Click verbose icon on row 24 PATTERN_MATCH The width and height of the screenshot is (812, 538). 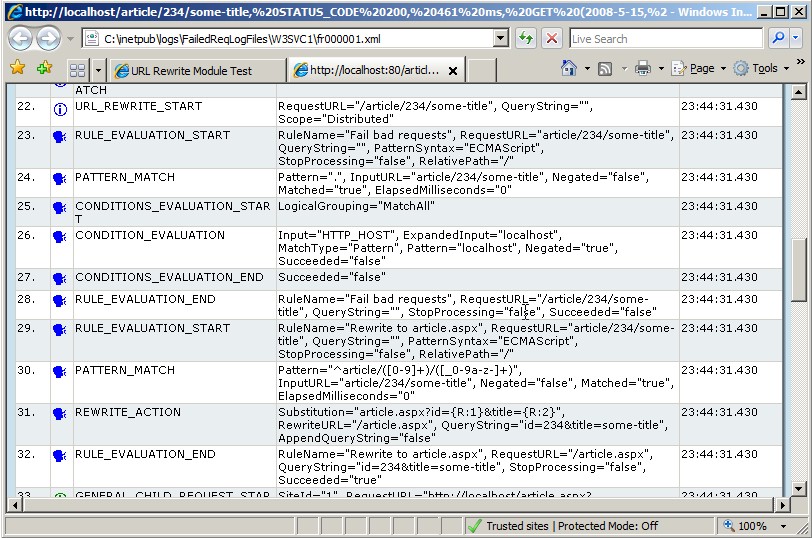click(x=60, y=179)
